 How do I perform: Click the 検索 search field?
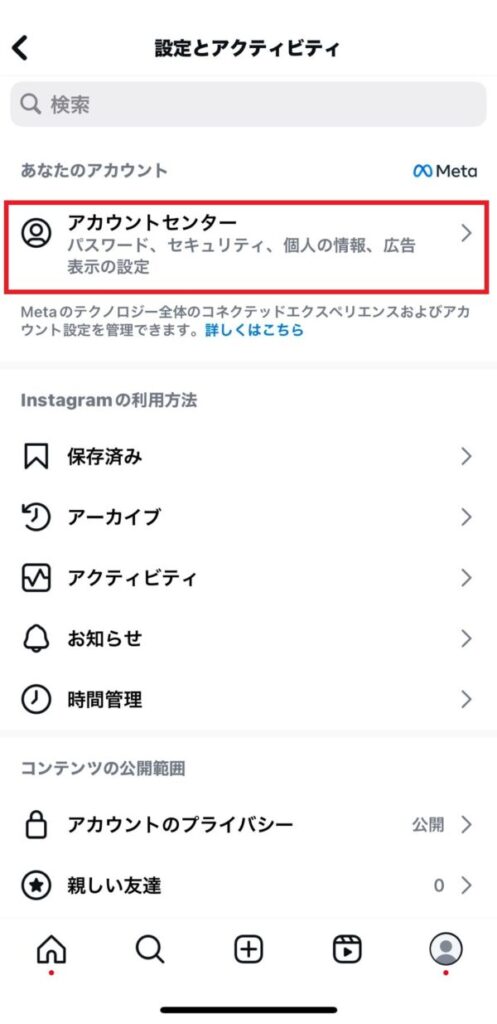coord(248,104)
